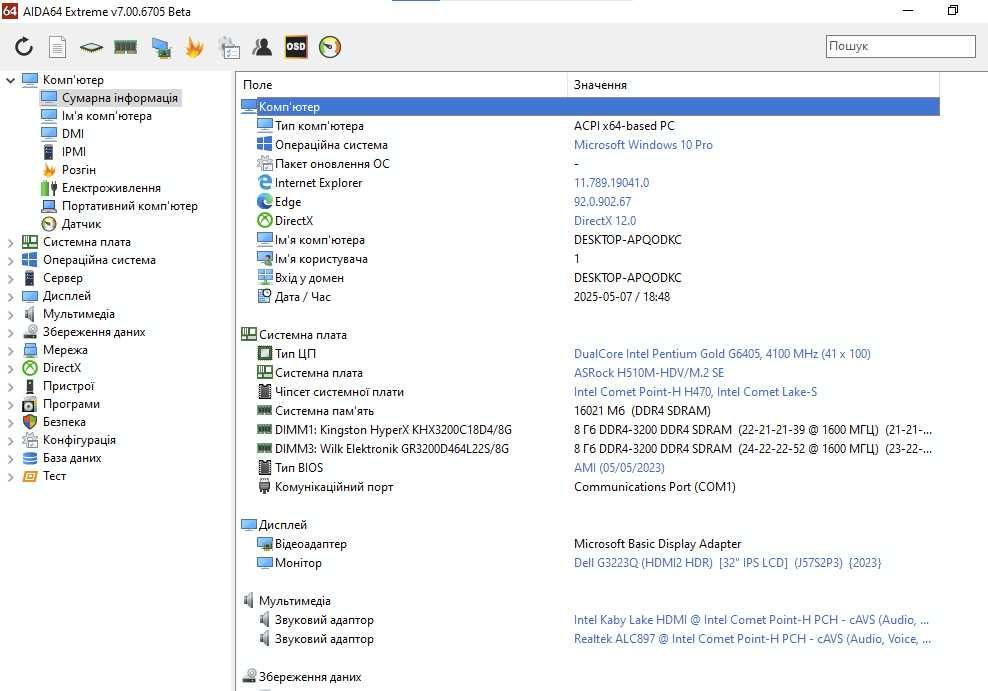Expand the Операційна система tree node
This screenshot has width=988, height=691.
tap(11, 260)
